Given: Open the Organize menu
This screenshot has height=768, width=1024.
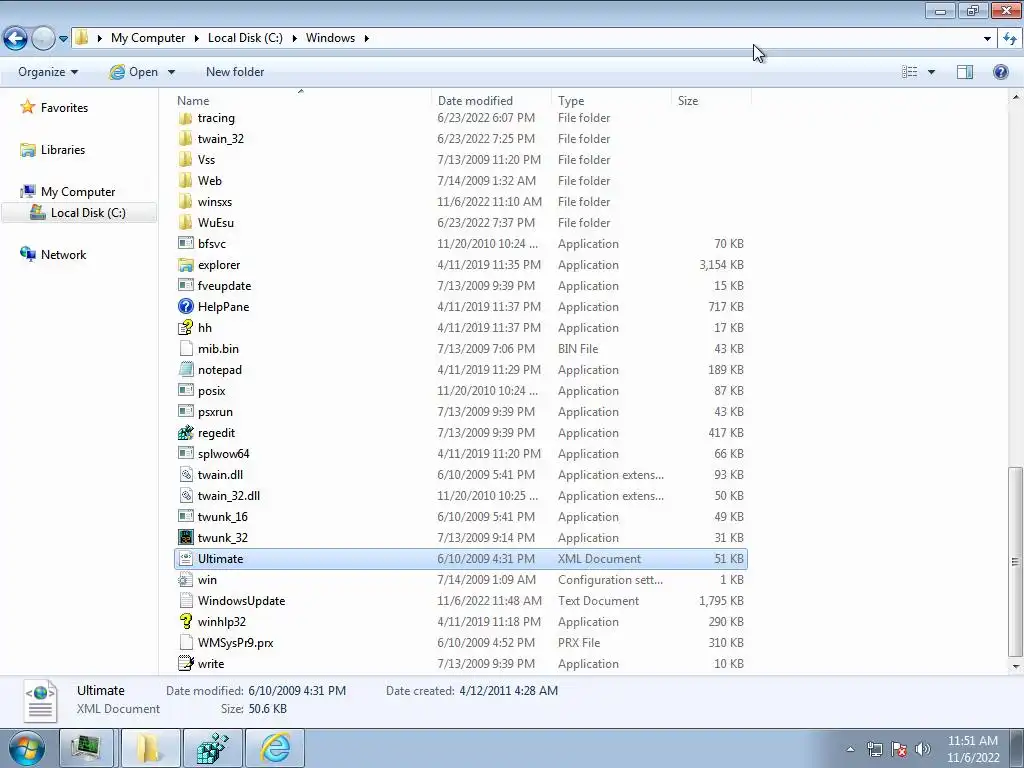Looking at the screenshot, I should pos(48,72).
